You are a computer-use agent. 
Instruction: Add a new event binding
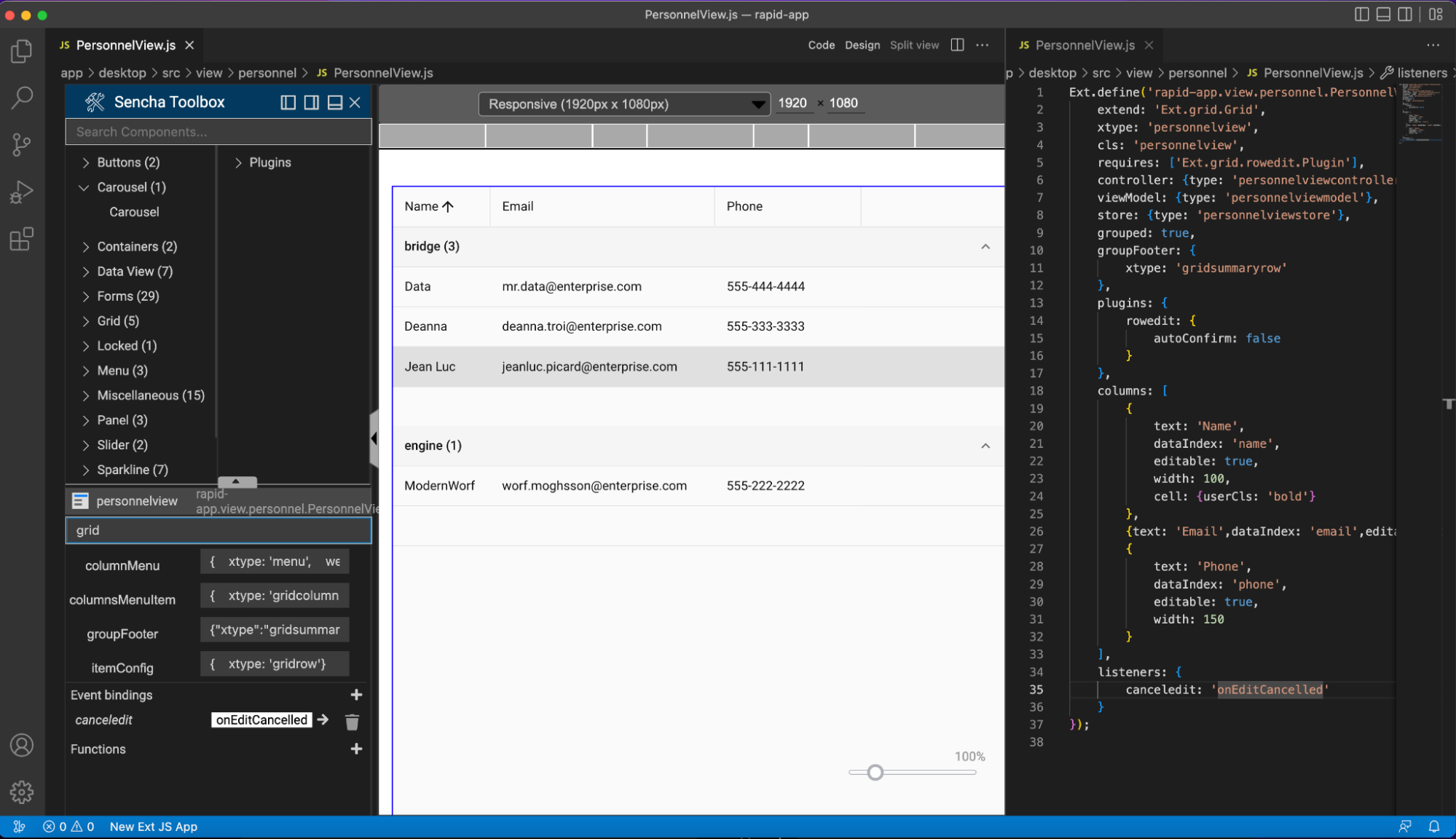click(x=356, y=695)
